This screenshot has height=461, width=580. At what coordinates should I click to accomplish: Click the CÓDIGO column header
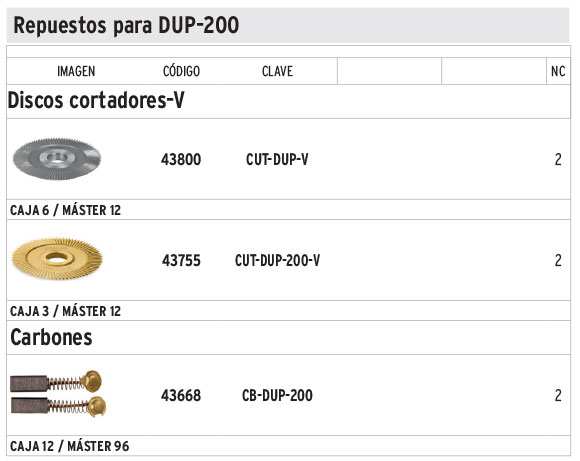point(181,70)
